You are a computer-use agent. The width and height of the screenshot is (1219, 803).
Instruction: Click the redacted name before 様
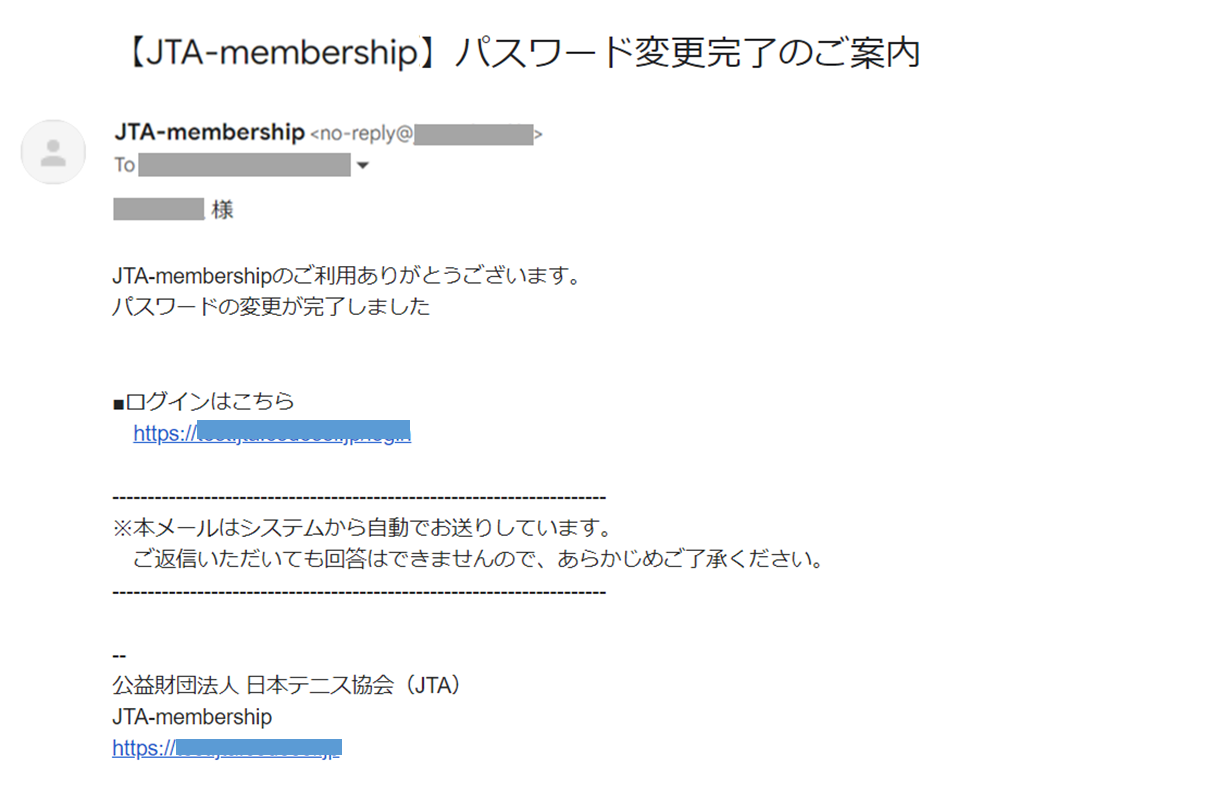pyautogui.click(x=159, y=210)
